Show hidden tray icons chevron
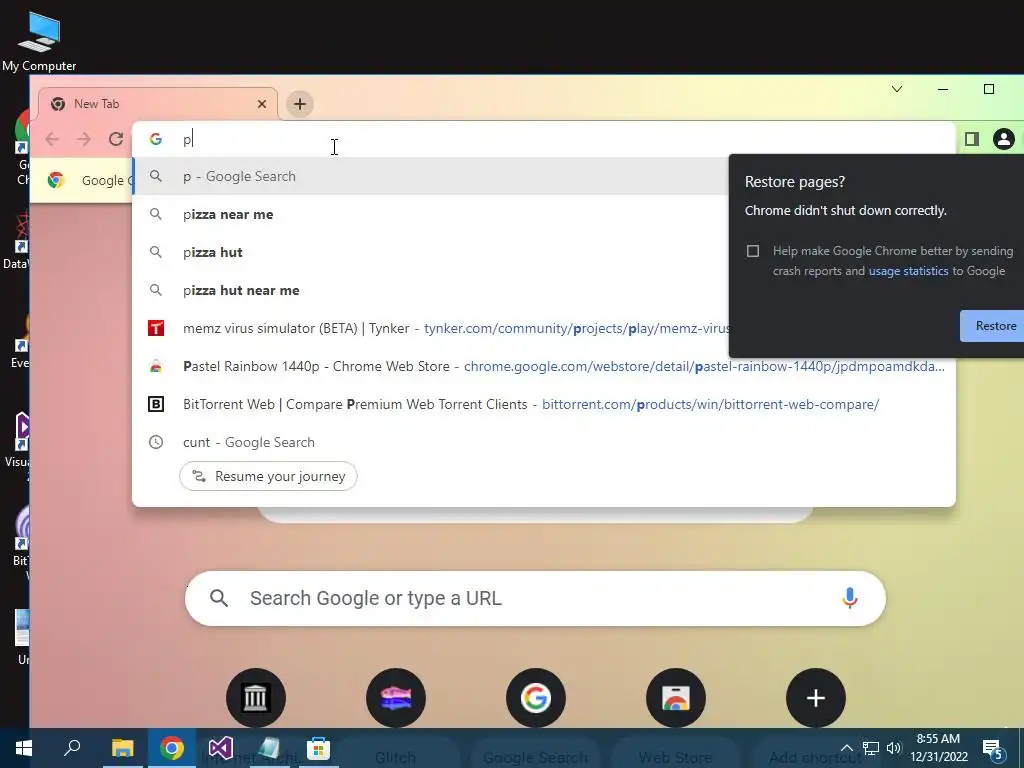 coord(846,748)
